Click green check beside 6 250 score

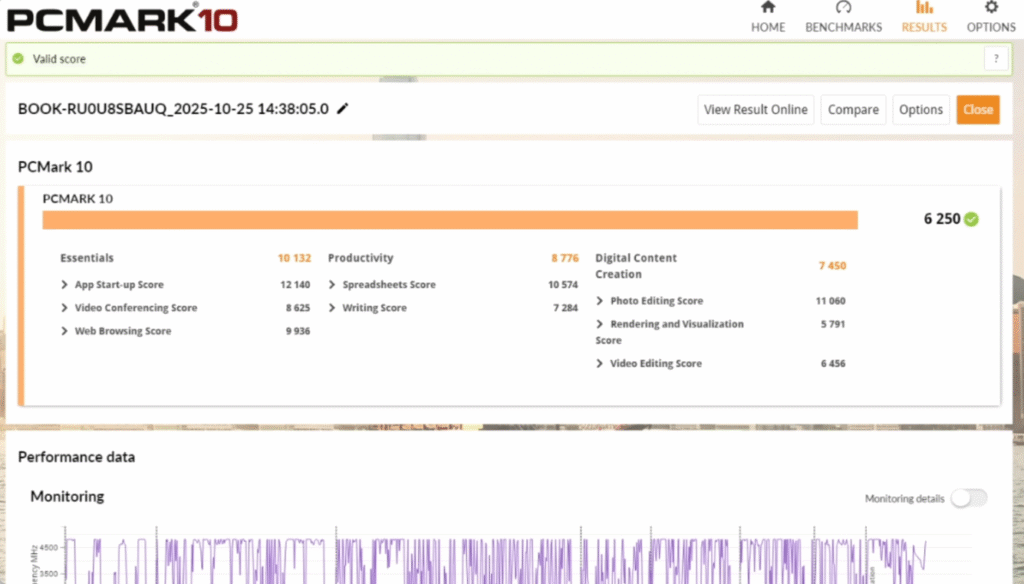(971, 219)
